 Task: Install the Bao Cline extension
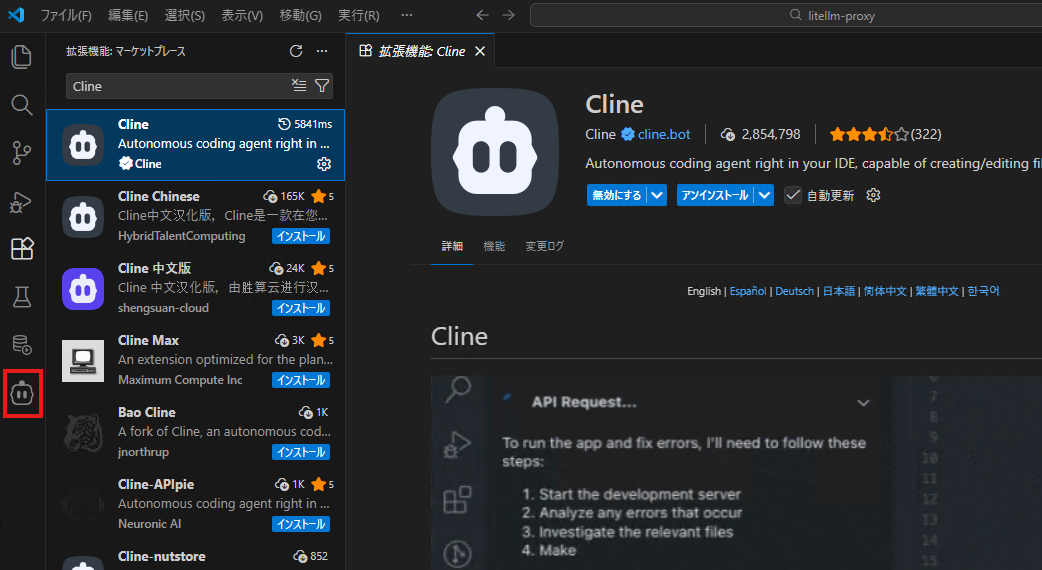pos(301,452)
